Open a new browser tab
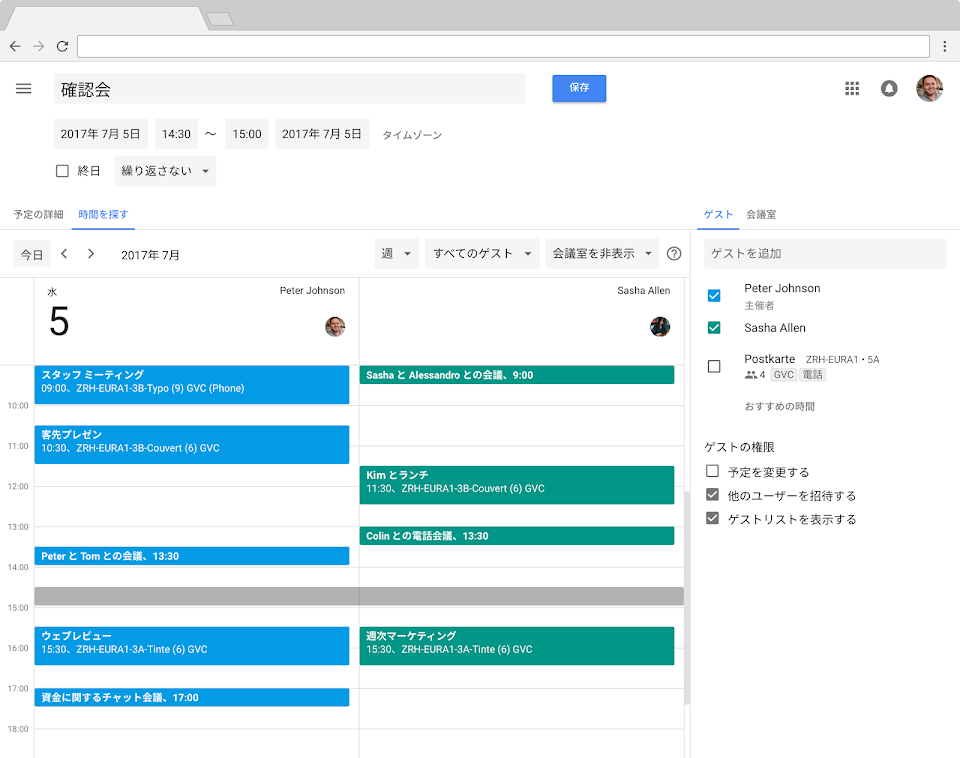The image size is (960, 758). coord(220,19)
